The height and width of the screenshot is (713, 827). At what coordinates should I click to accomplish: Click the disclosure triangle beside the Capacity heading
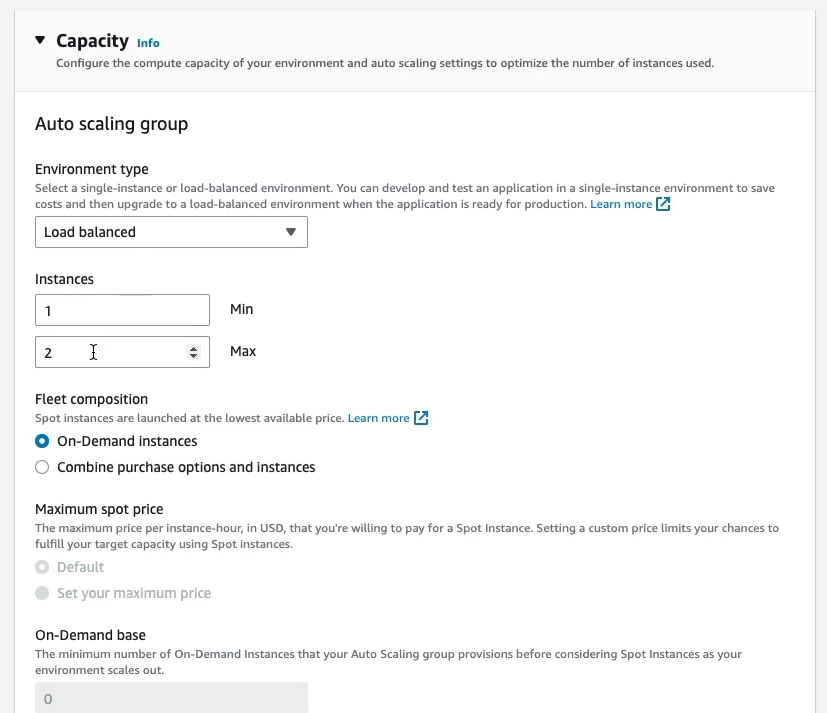[x=39, y=41]
